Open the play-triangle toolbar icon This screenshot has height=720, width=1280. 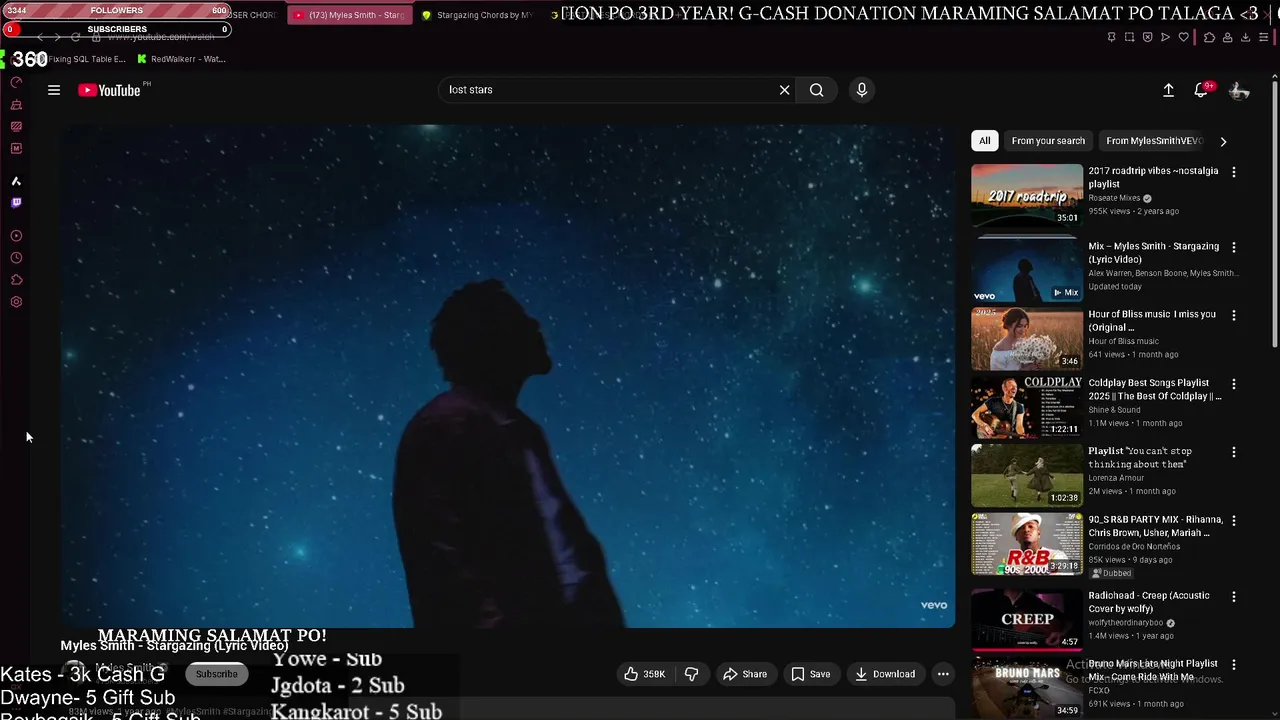[x=1165, y=37]
